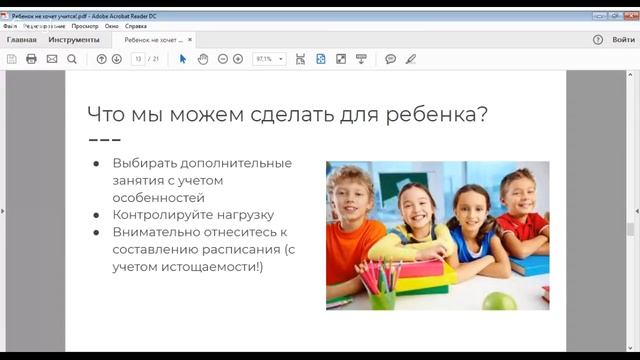This screenshot has height=360, width=640.
Task: Click the fit width scrolling icon
Action: pyautogui.click(x=300, y=59)
